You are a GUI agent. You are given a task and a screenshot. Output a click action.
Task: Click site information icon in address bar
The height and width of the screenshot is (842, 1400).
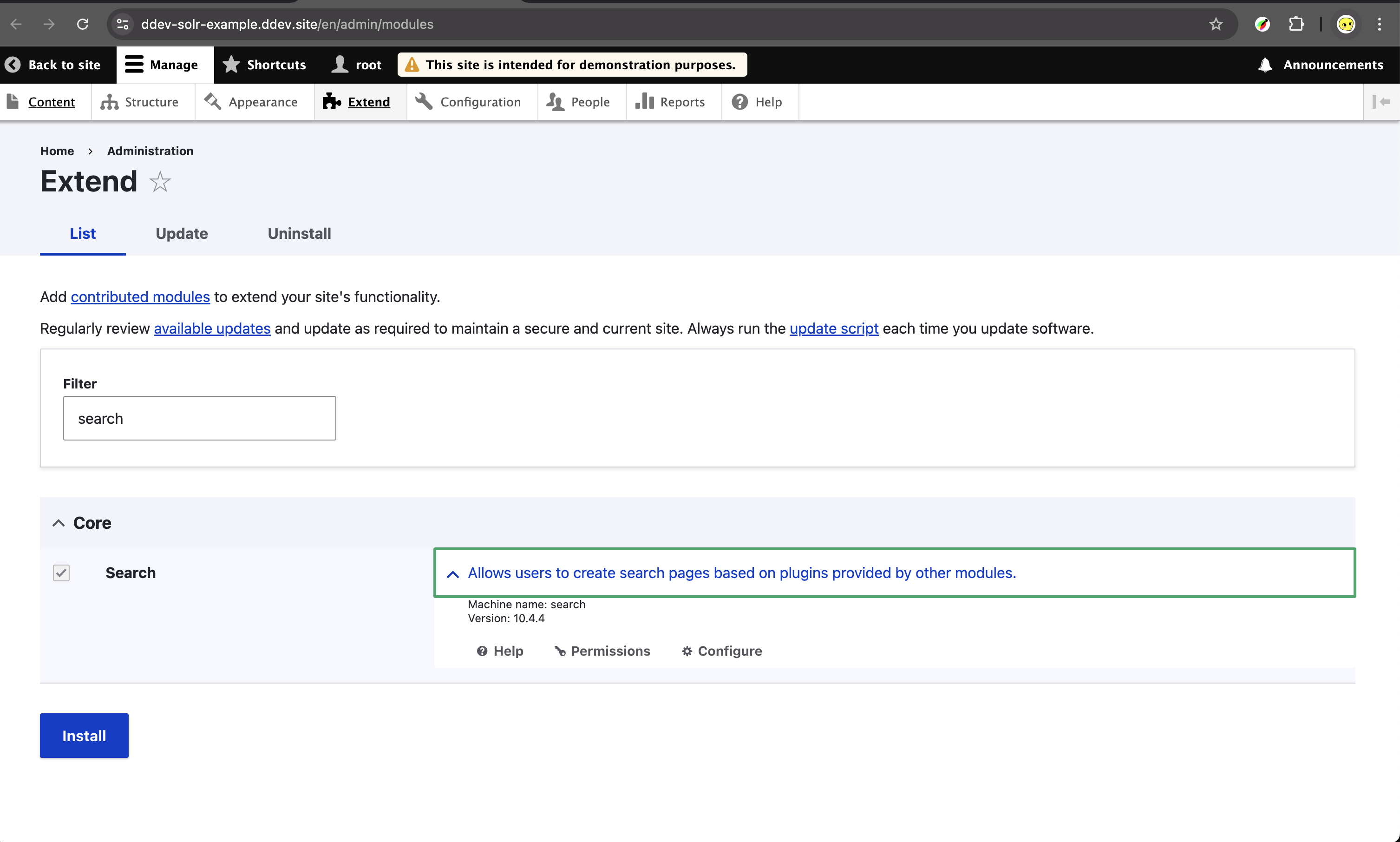pos(123,25)
